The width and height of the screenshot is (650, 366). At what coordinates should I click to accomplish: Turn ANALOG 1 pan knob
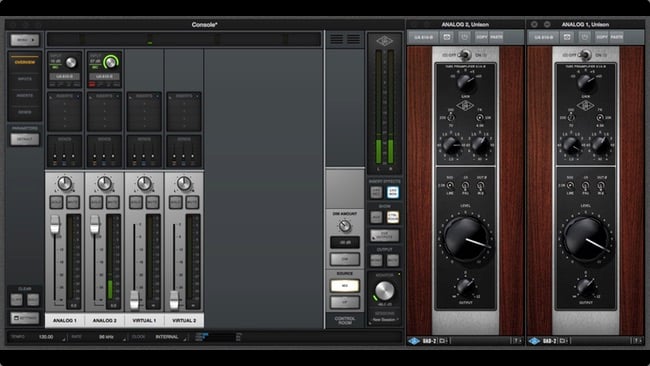click(x=64, y=183)
